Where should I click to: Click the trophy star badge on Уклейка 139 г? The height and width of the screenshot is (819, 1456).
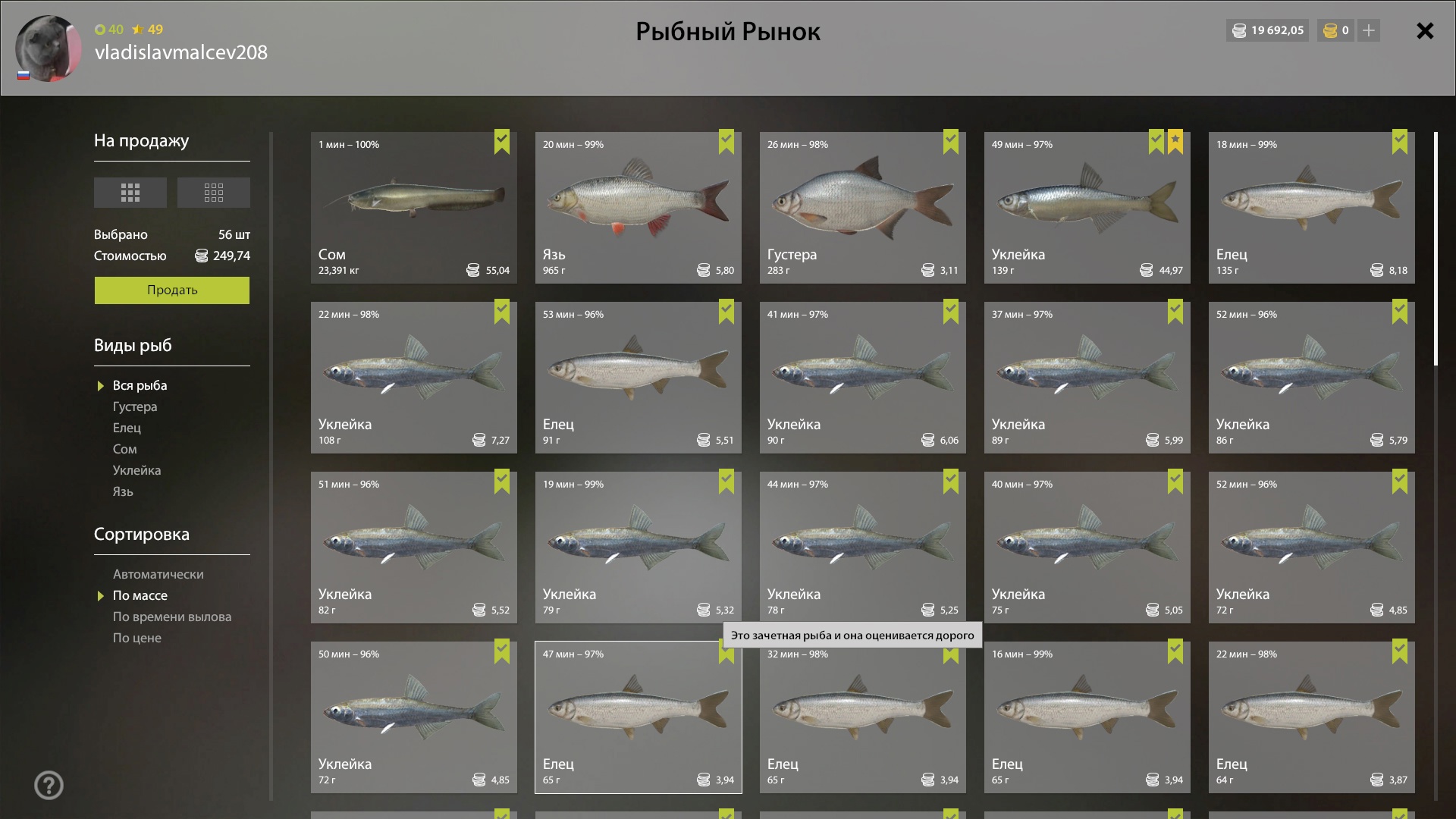tap(1175, 142)
